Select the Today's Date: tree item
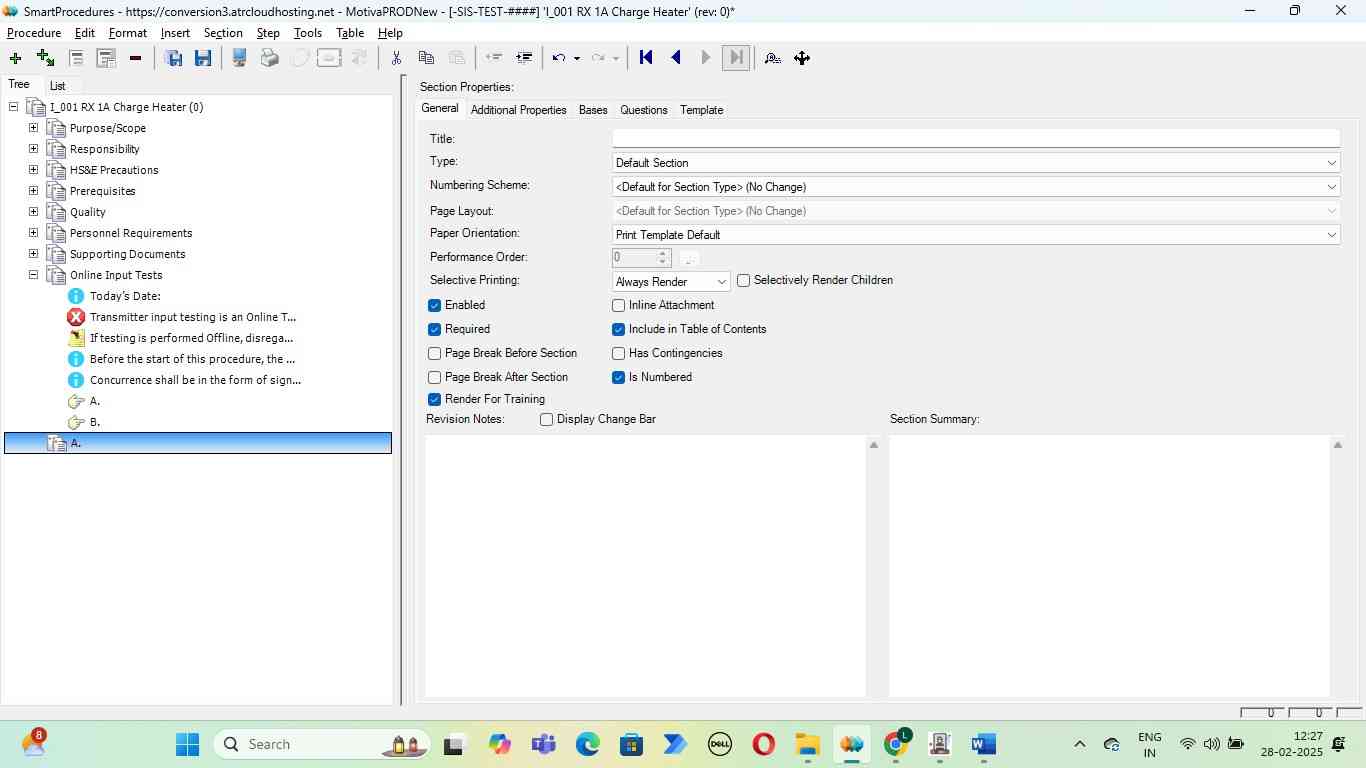 [125, 296]
